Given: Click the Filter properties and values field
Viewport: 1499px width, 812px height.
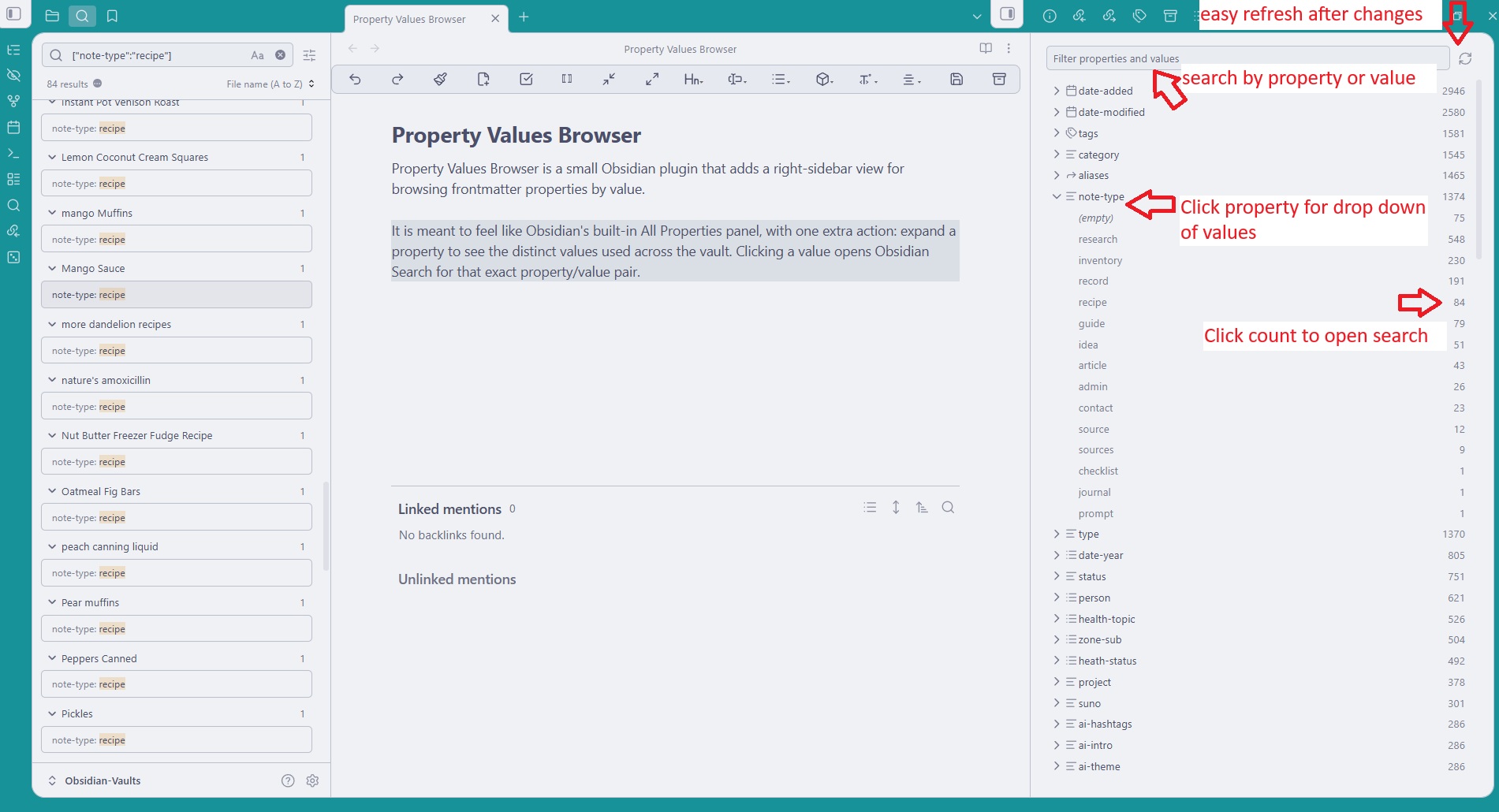Looking at the screenshot, I should click(1247, 58).
